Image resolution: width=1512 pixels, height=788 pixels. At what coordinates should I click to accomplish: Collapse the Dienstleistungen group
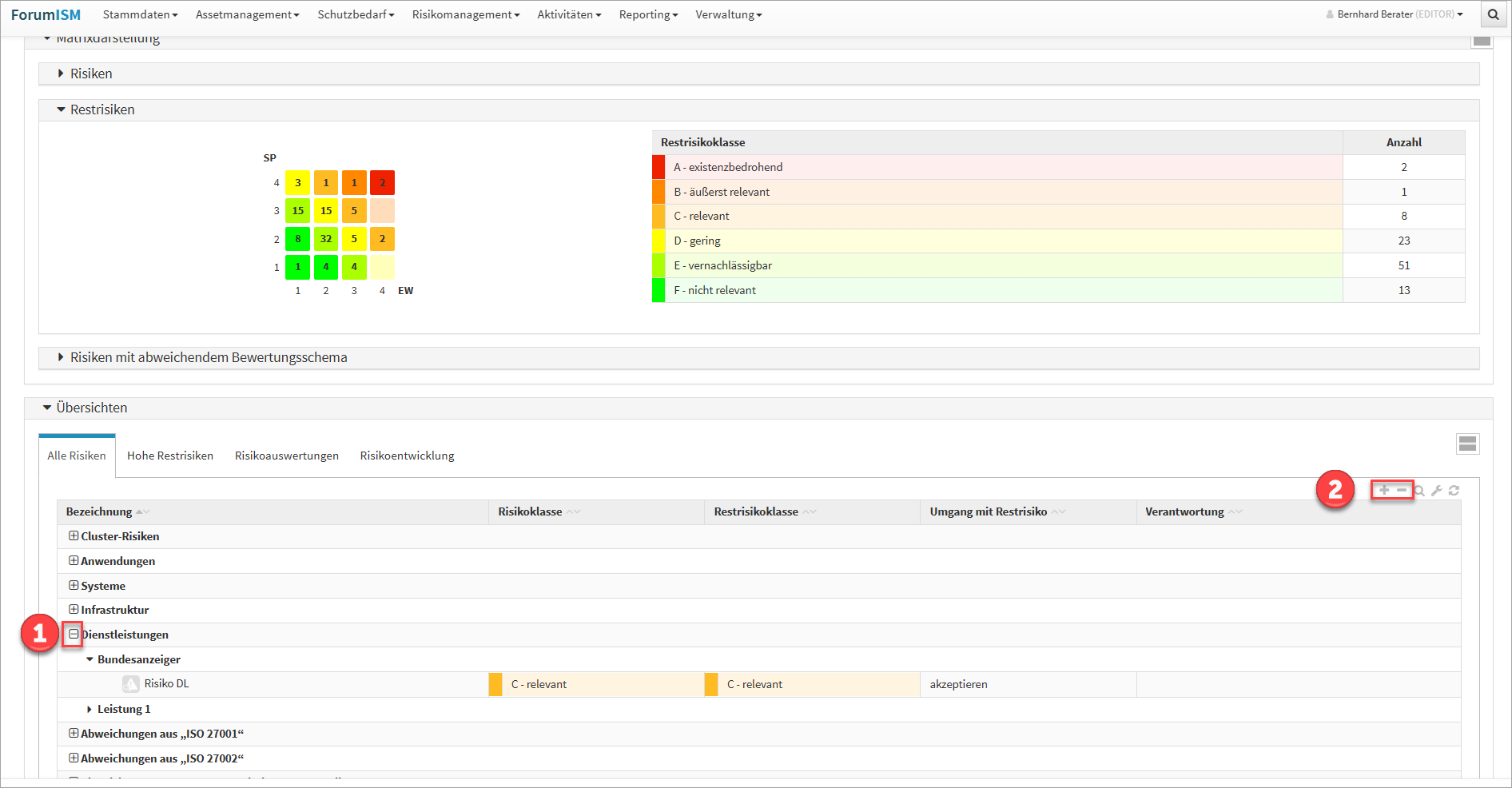point(74,635)
